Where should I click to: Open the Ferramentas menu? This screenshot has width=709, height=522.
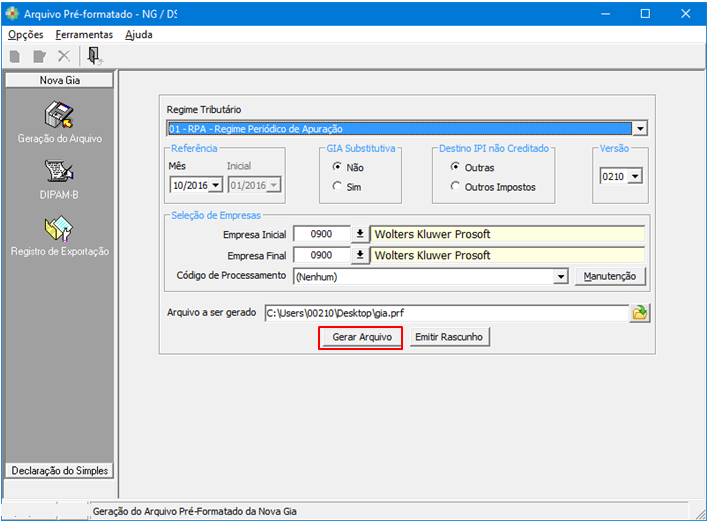84,34
